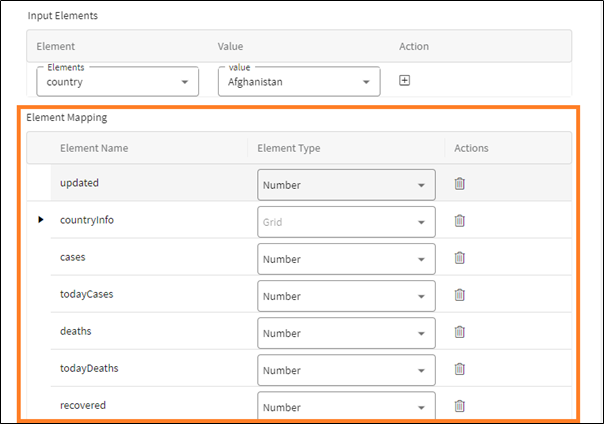Expand the countryInfo row
The image size is (604, 424).
(41, 220)
